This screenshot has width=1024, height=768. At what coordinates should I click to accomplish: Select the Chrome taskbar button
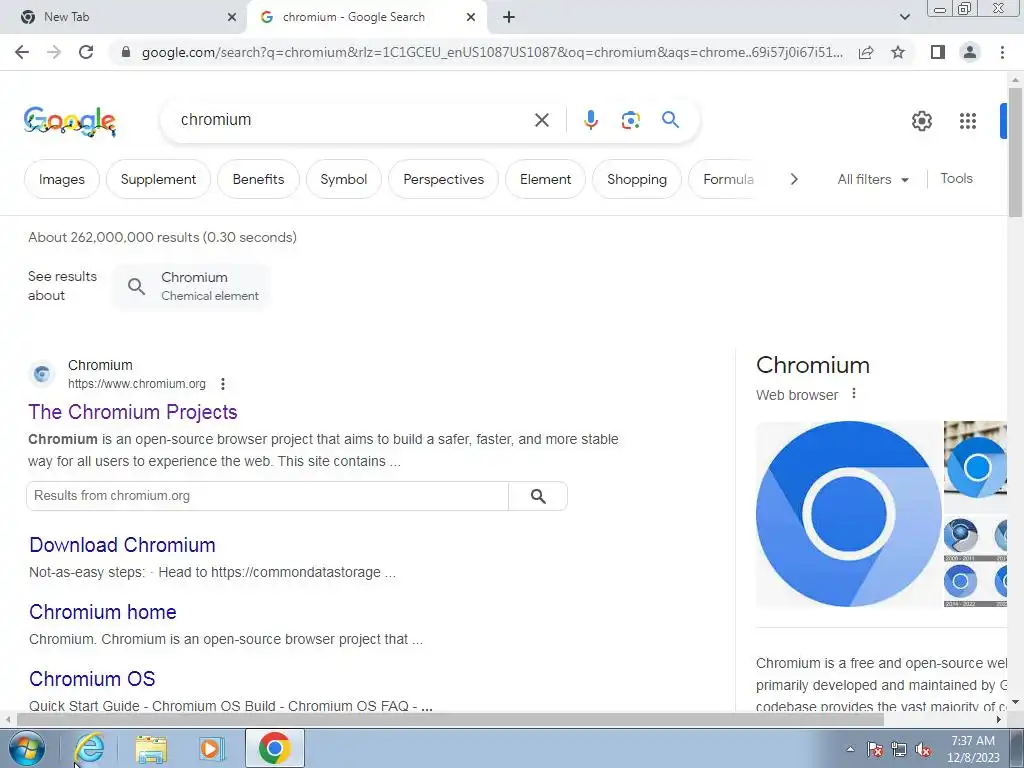pos(275,748)
